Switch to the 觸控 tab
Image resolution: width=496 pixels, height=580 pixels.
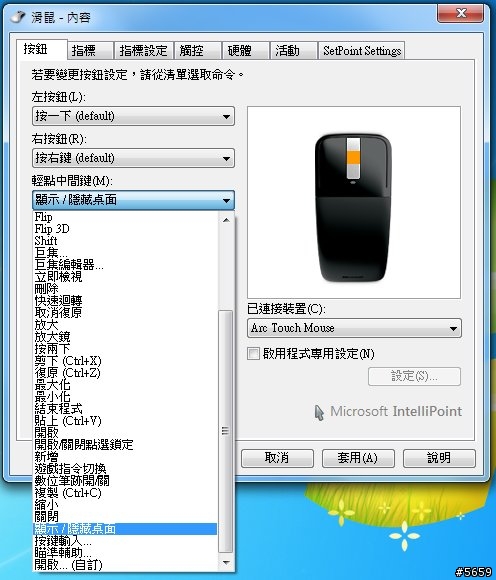click(x=197, y=50)
